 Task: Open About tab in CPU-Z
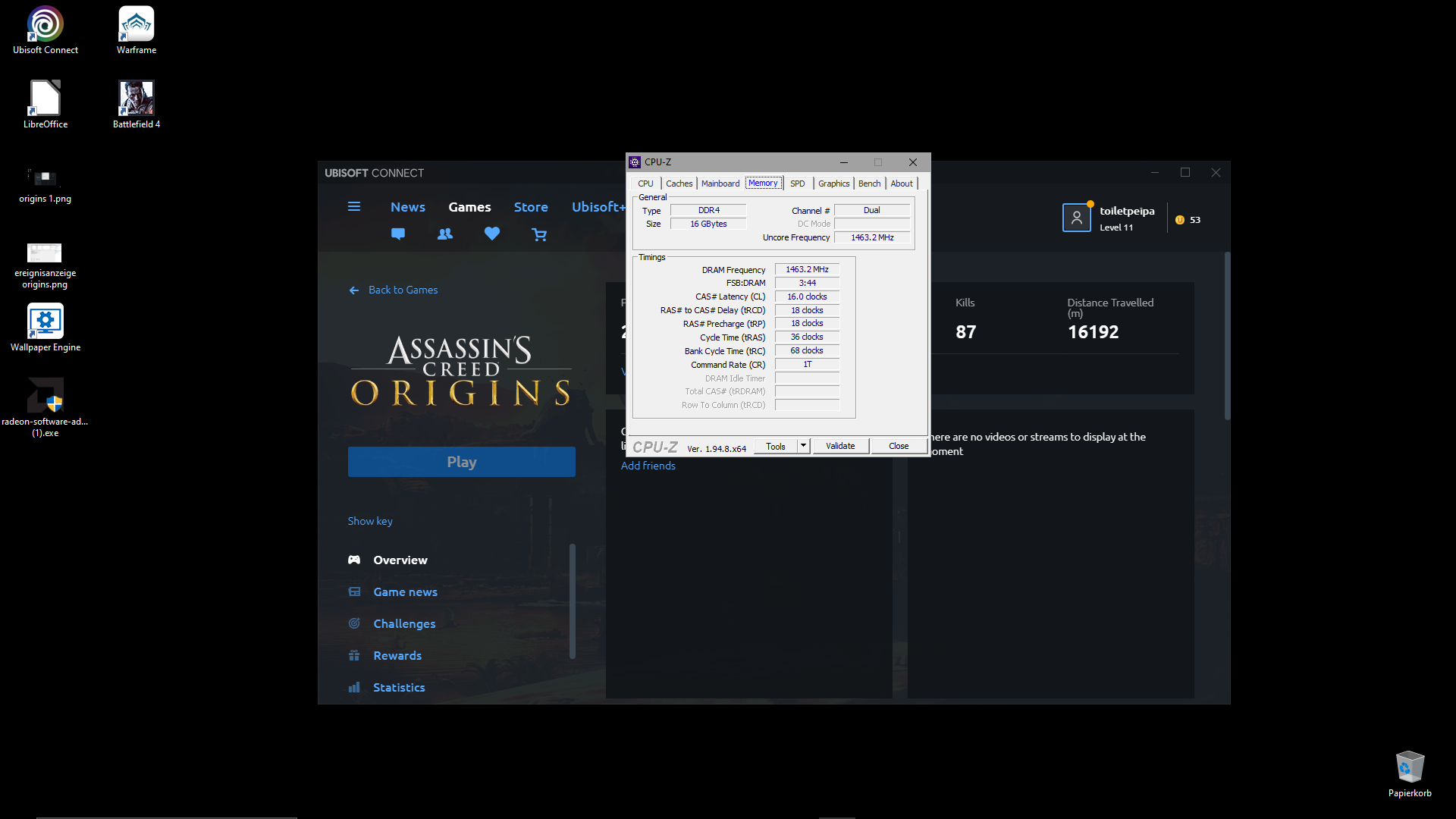pyautogui.click(x=902, y=184)
